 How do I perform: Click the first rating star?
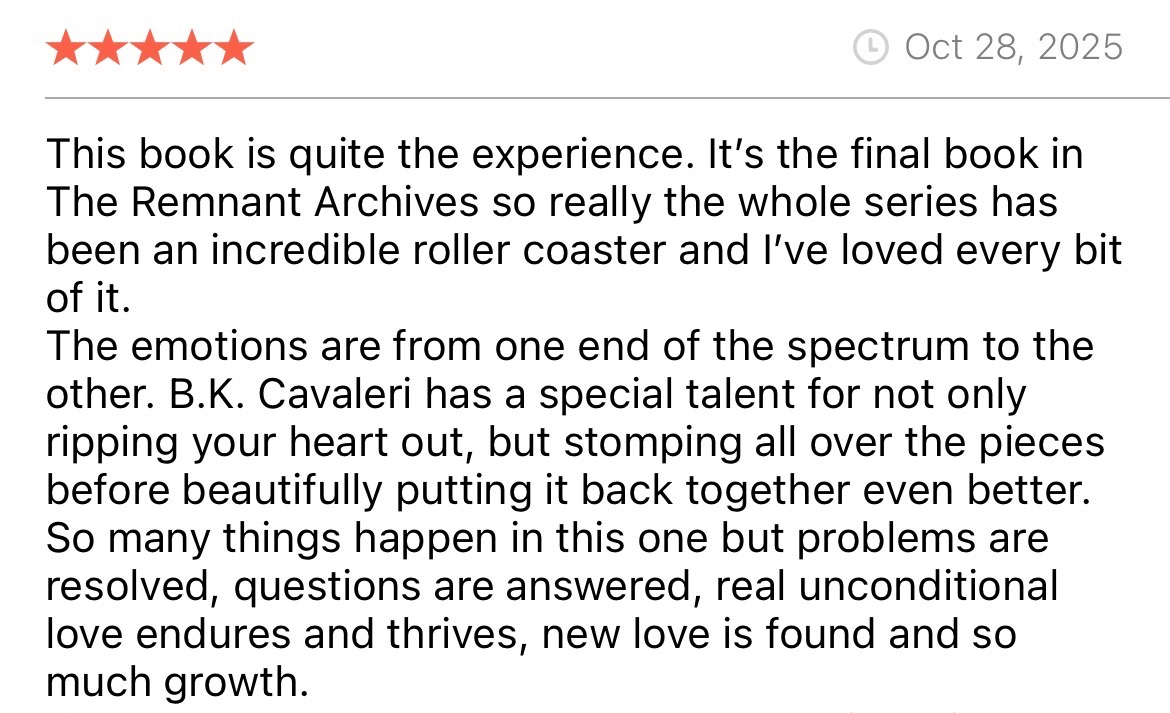click(65, 48)
